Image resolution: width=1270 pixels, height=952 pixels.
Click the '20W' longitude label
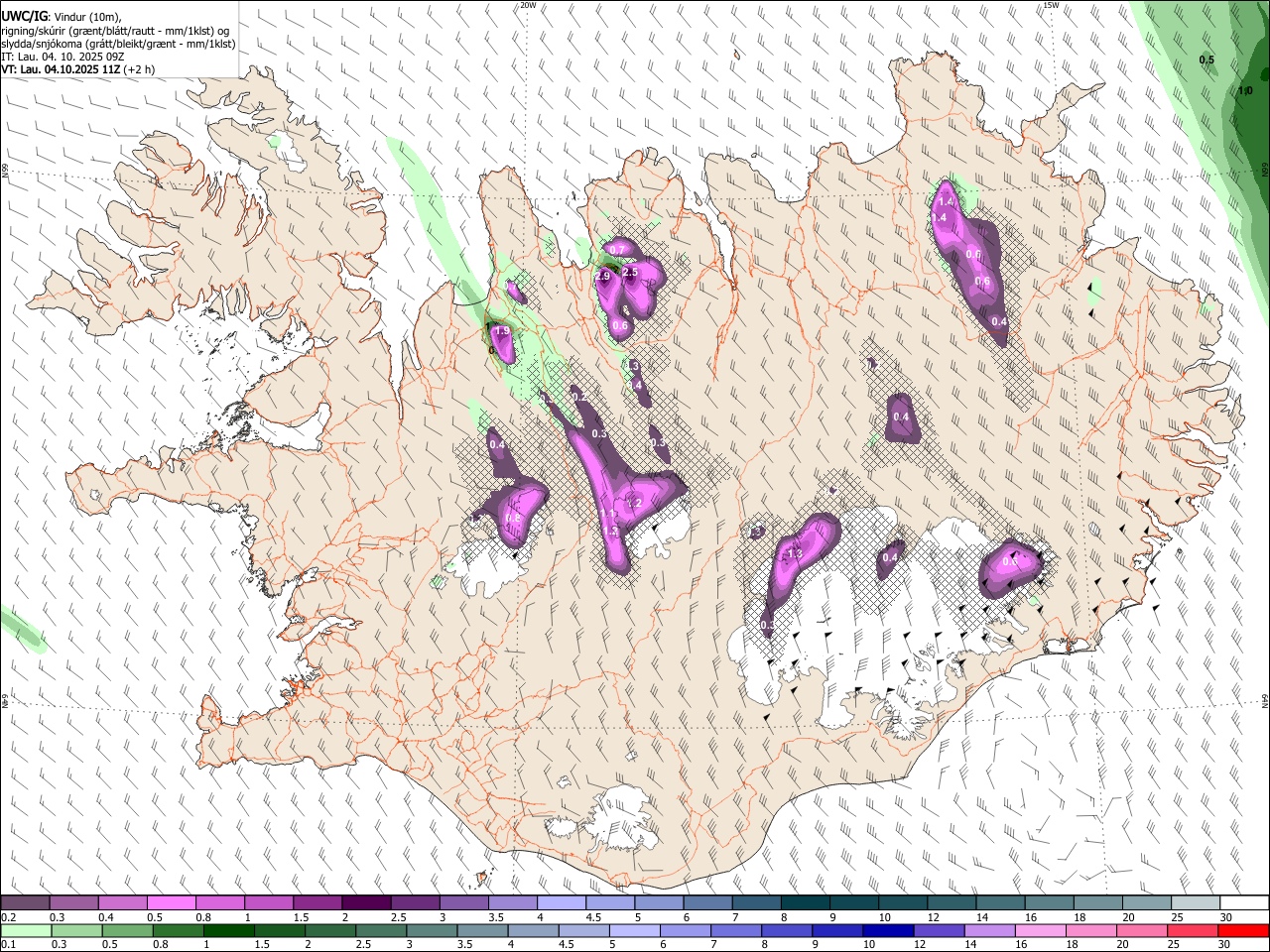click(529, 5)
